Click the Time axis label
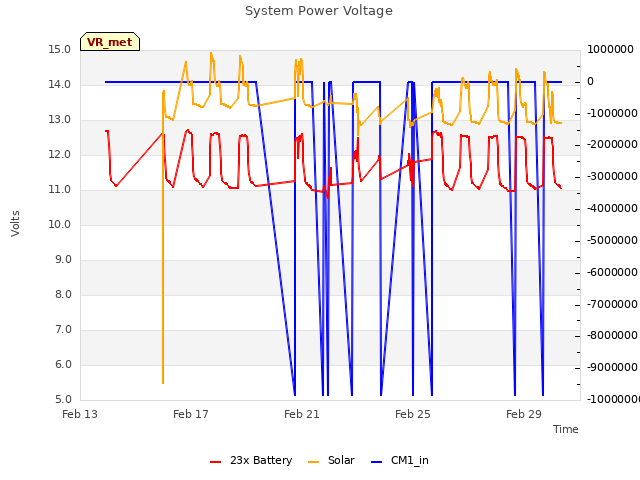640x480 pixels. pyautogui.click(x=566, y=429)
